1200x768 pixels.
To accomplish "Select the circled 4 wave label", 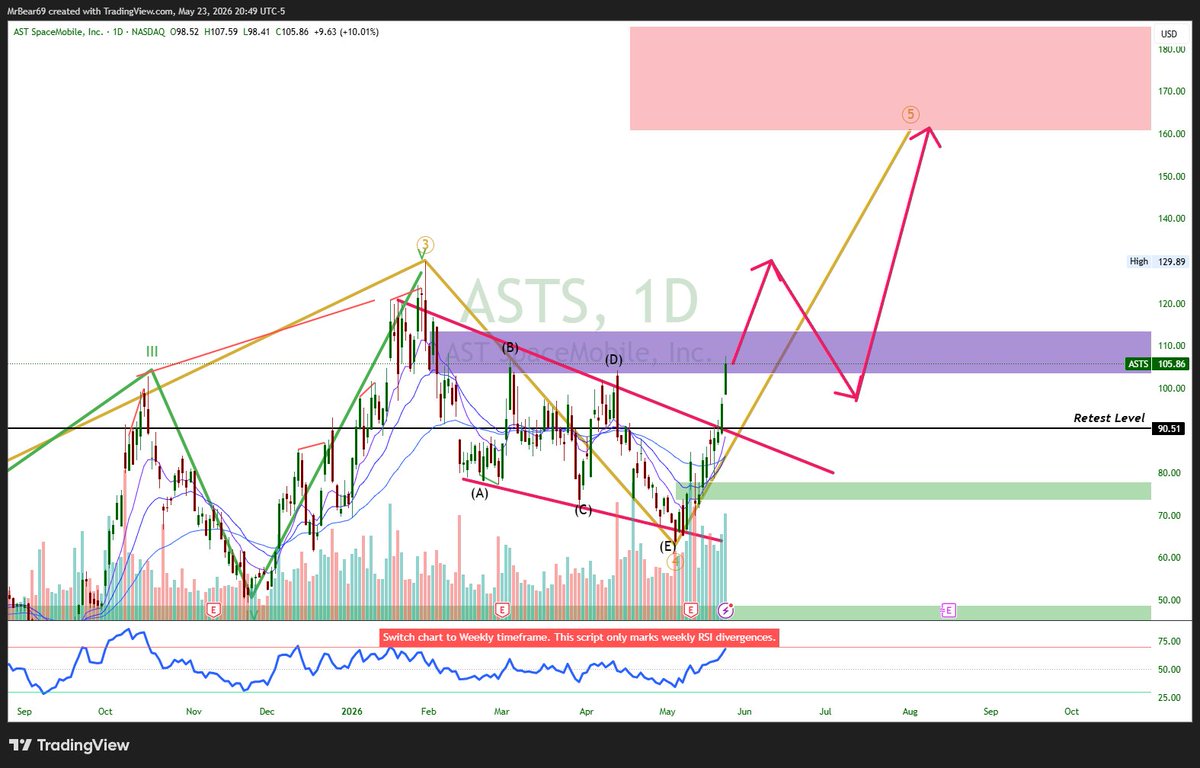I will pyautogui.click(x=675, y=562).
